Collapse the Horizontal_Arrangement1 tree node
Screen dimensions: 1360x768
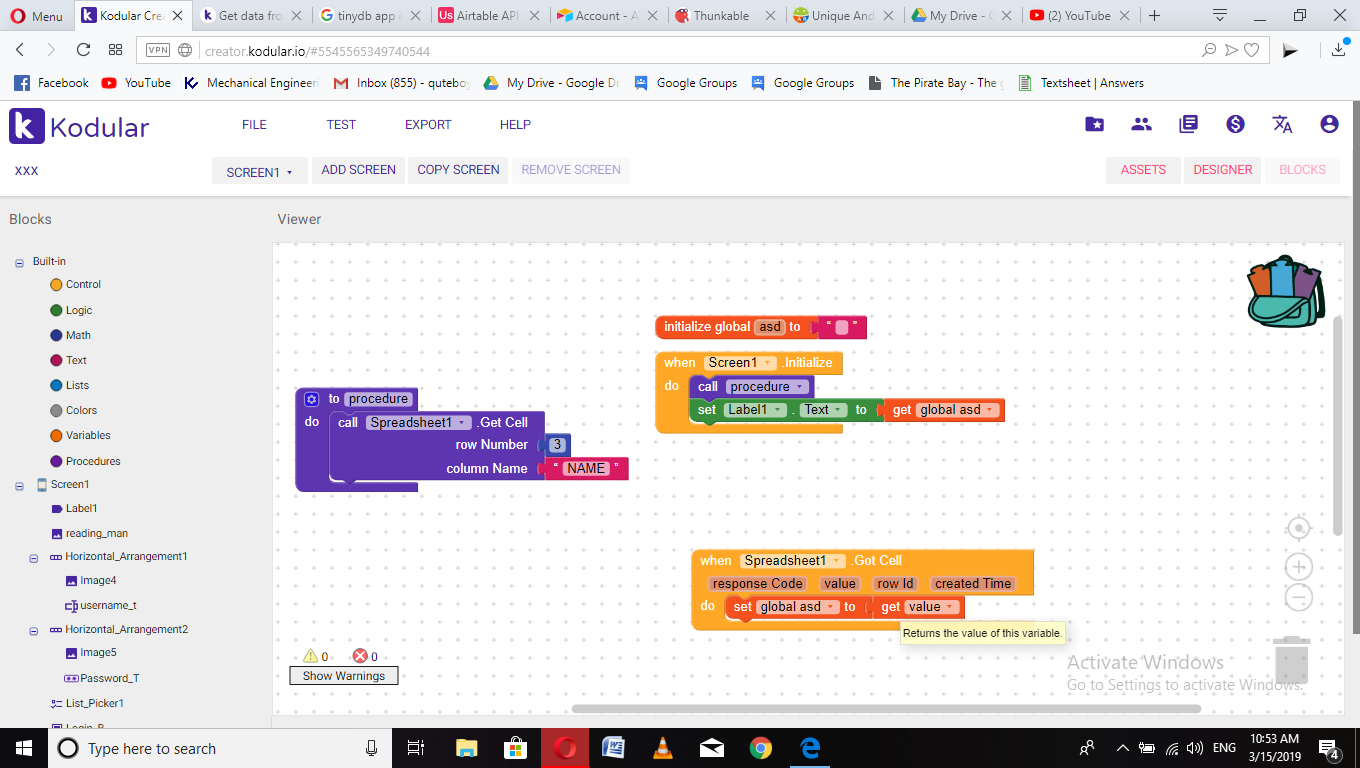tap(33, 557)
